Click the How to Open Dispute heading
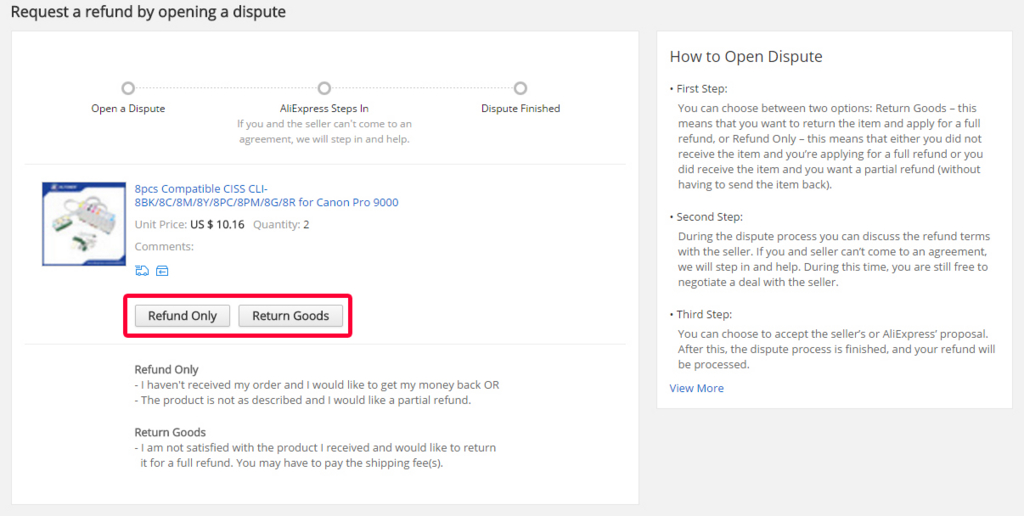Viewport: 1024px width, 516px height. click(x=746, y=57)
